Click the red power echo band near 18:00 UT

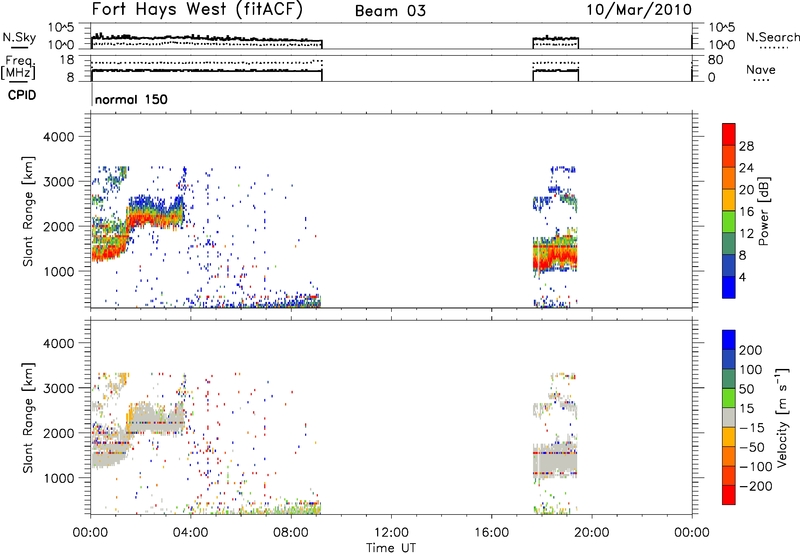tap(555, 258)
